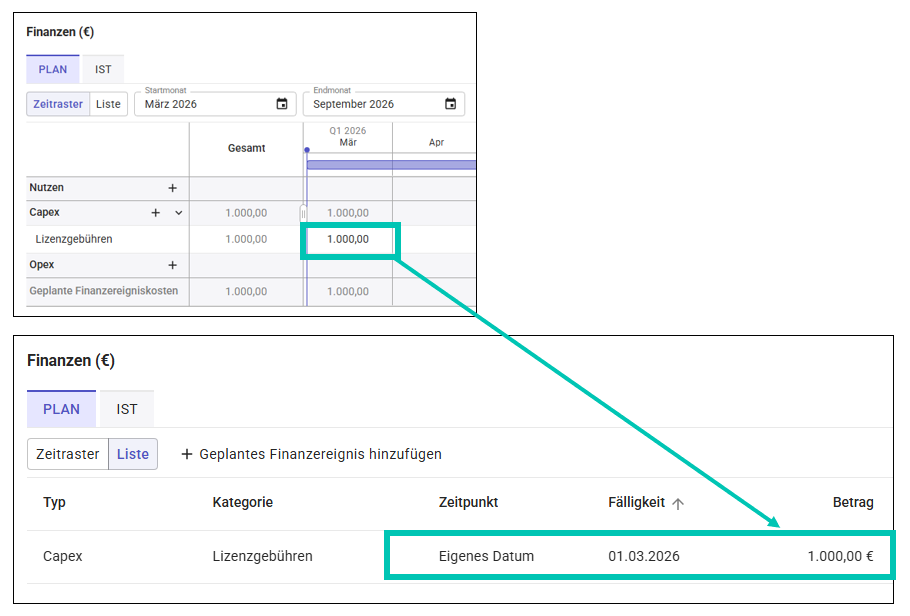Collapse the Capex row using its chevron

pos(179,213)
